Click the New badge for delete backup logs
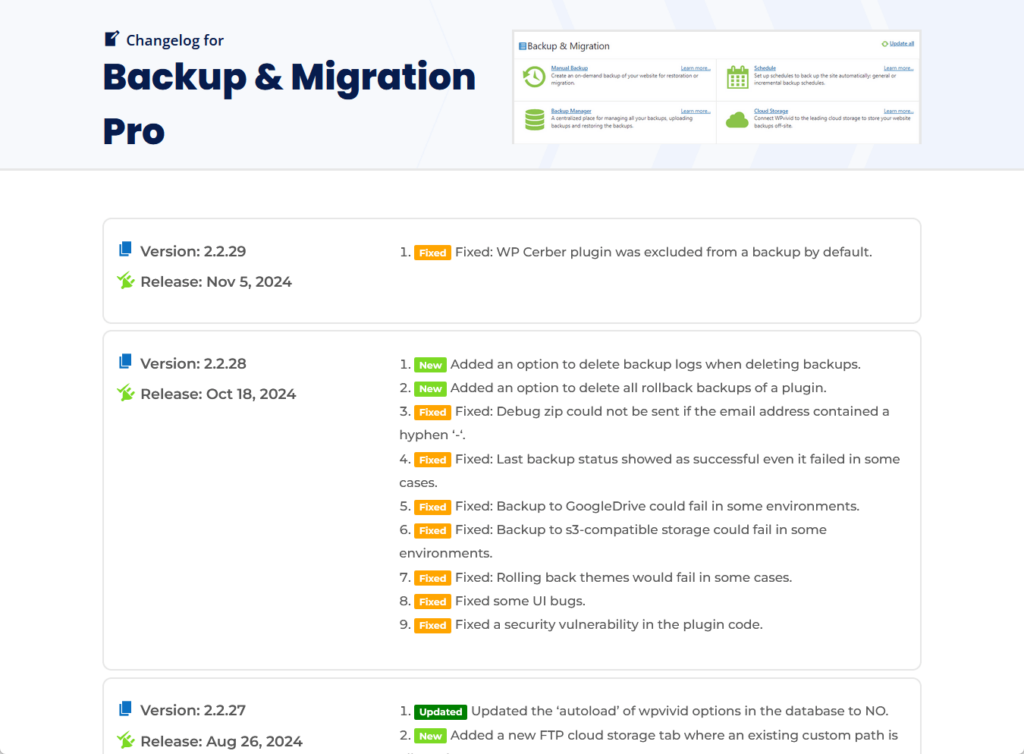This screenshot has width=1024, height=754. 430,365
